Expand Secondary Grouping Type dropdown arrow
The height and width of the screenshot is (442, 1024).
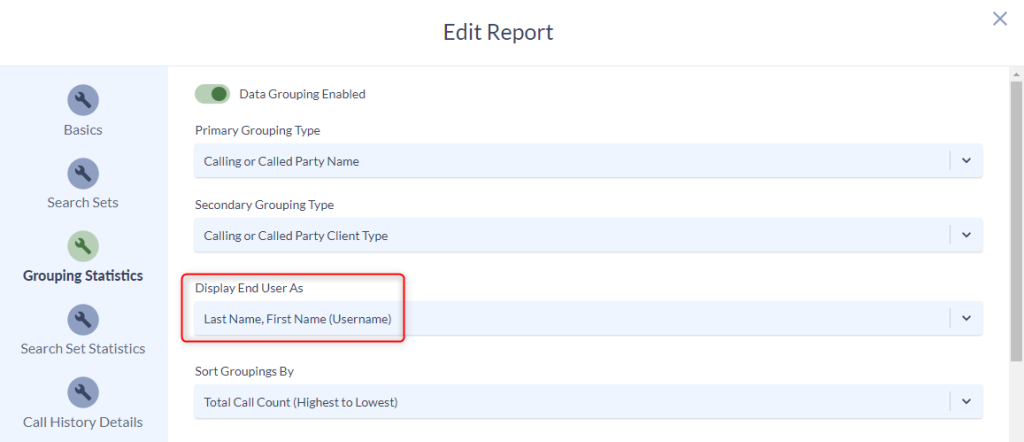pos(967,235)
